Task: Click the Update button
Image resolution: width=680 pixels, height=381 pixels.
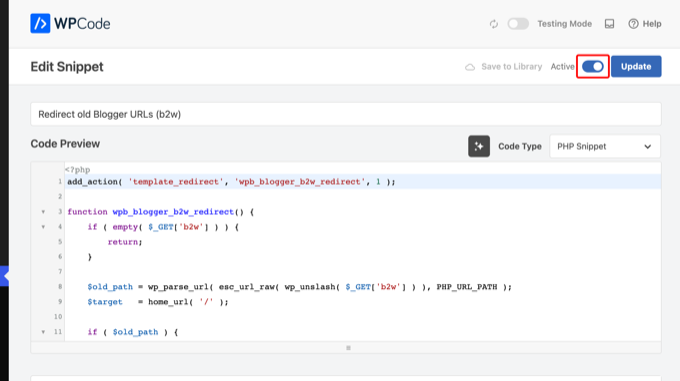Action: pyautogui.click(x=636, y=66)
